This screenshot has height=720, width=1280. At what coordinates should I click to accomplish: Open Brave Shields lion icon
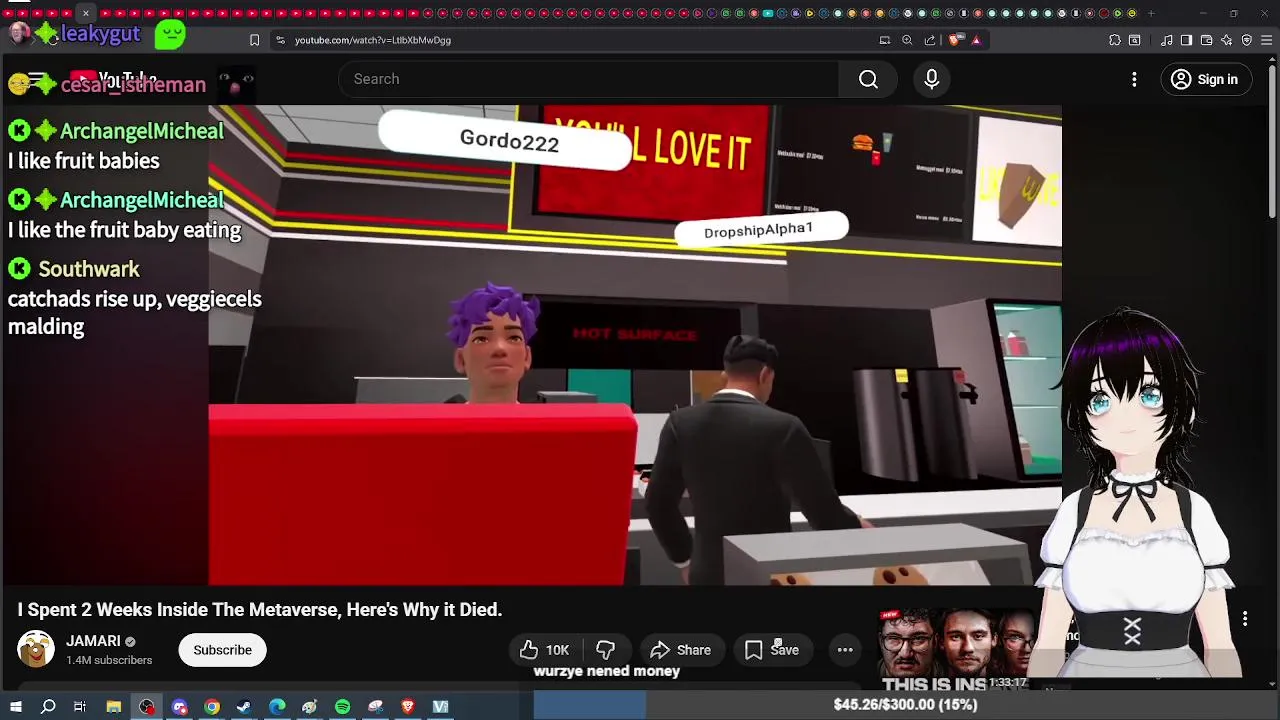[x=955, y=40]
